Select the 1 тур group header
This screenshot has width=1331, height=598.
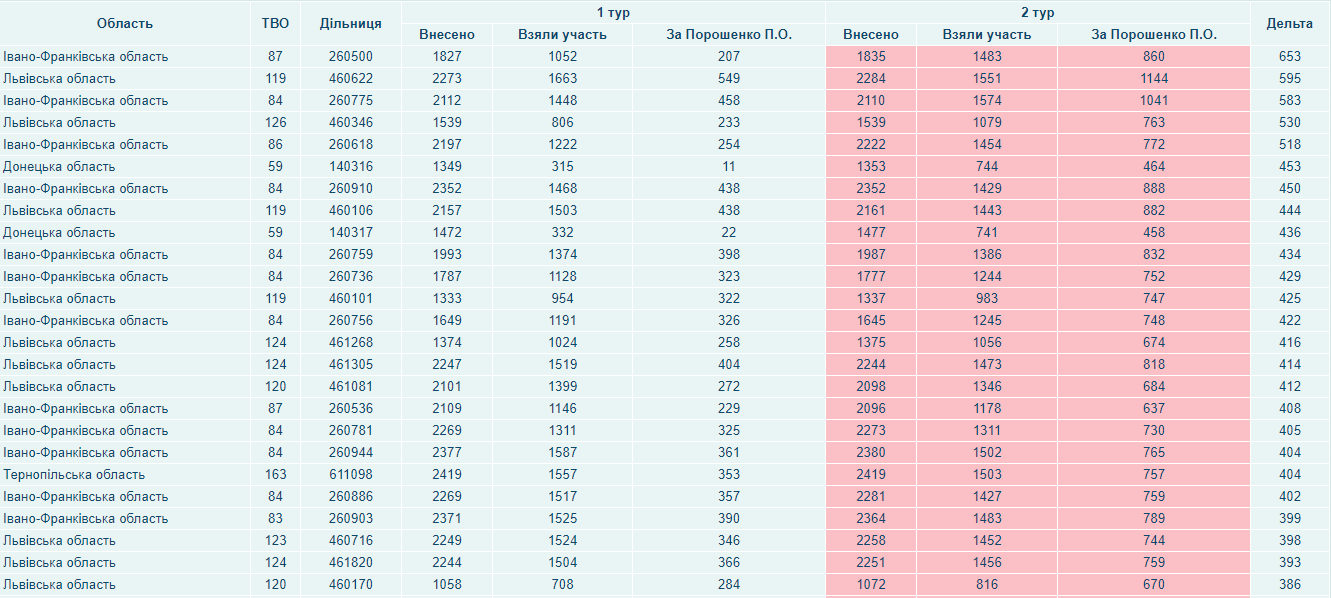pos(613,13)
